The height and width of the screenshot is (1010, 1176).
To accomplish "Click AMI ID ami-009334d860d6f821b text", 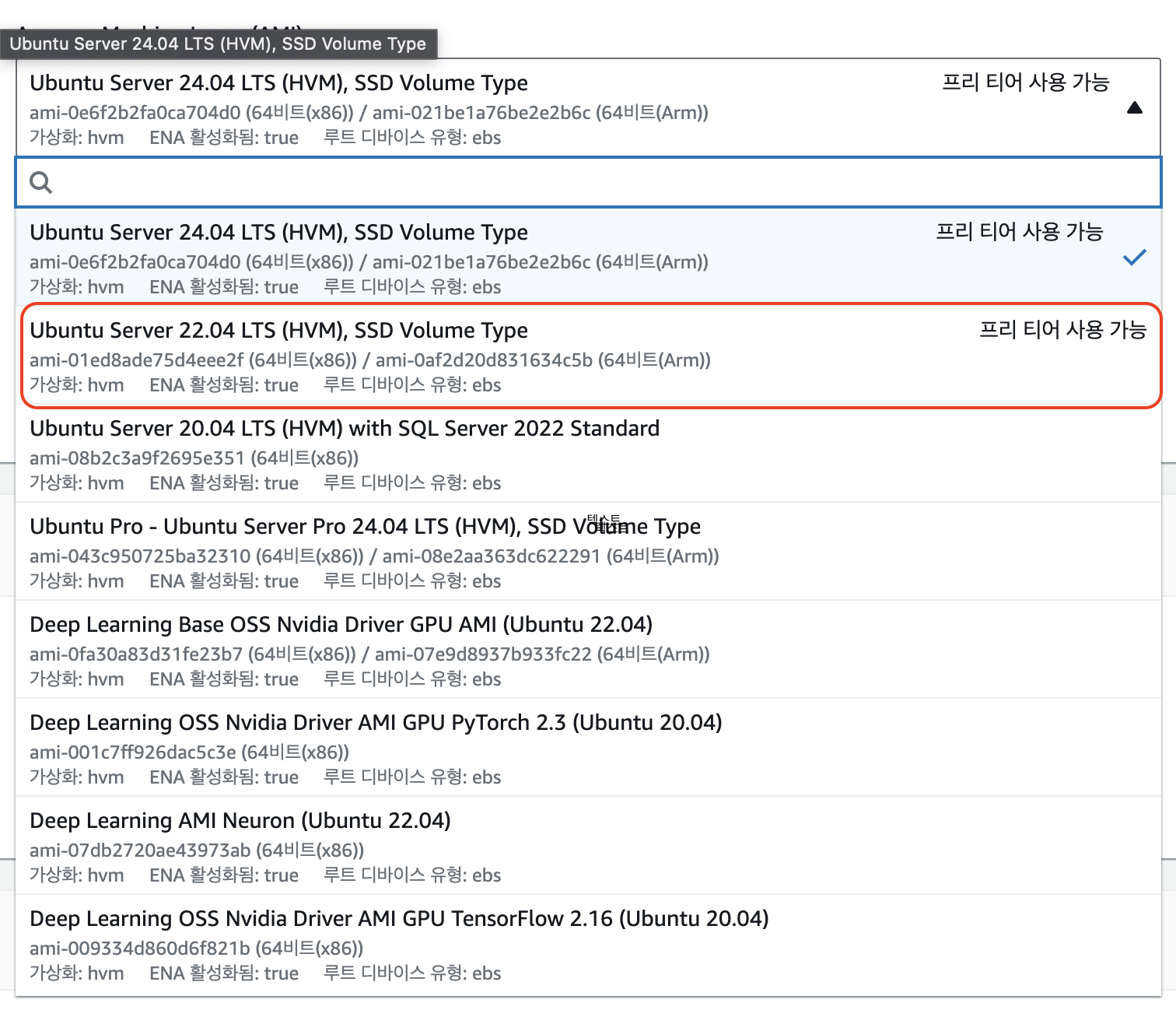I will (140, 949).
